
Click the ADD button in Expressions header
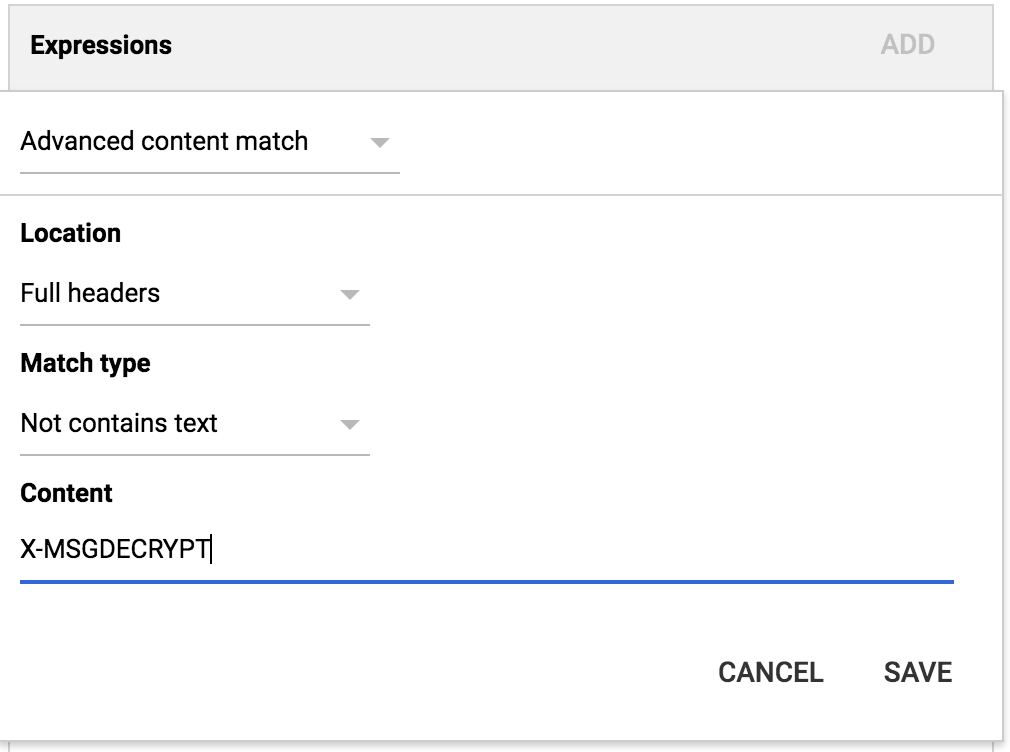point(907,45)
